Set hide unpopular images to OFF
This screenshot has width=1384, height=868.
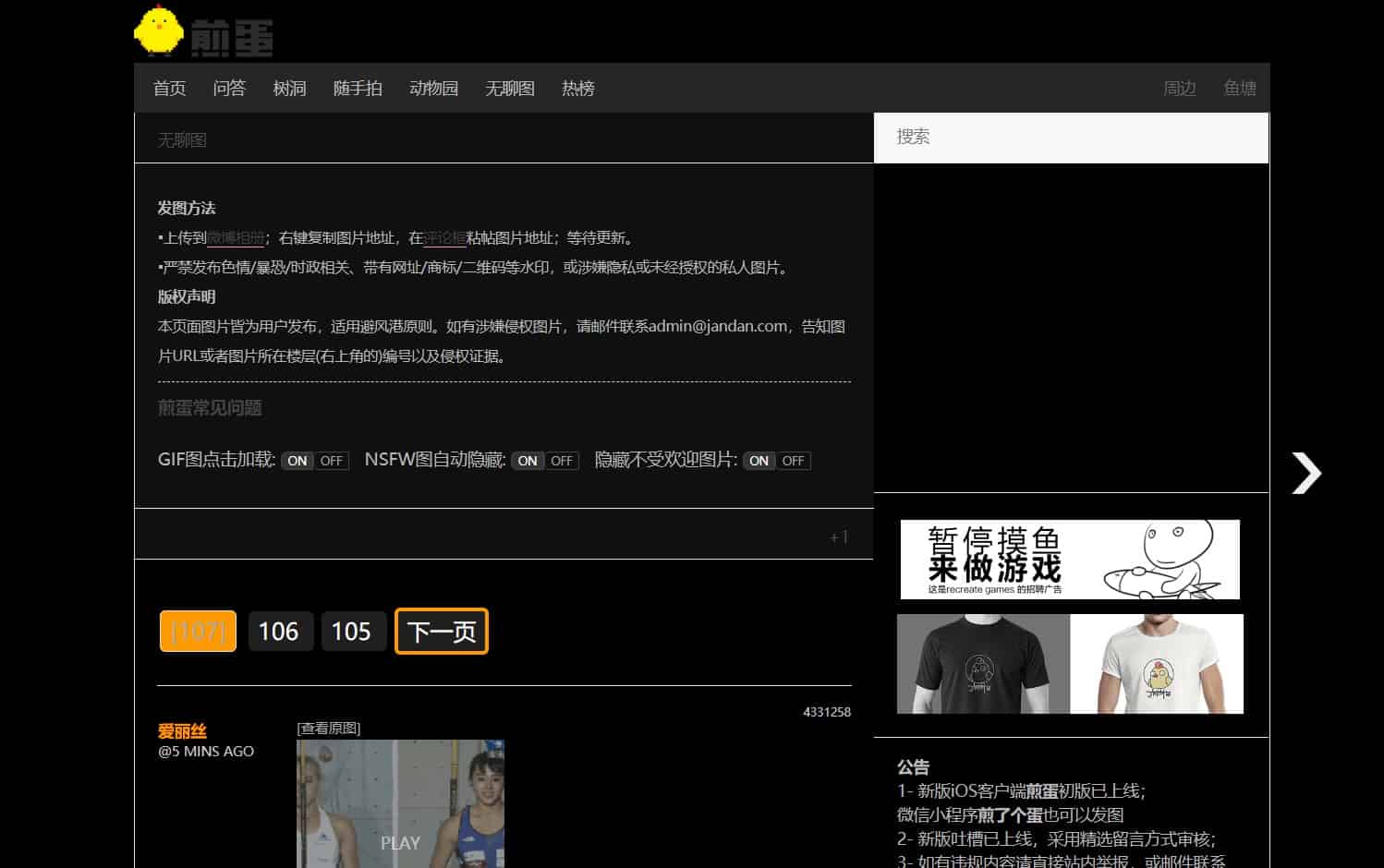click(x=793, y=461)
